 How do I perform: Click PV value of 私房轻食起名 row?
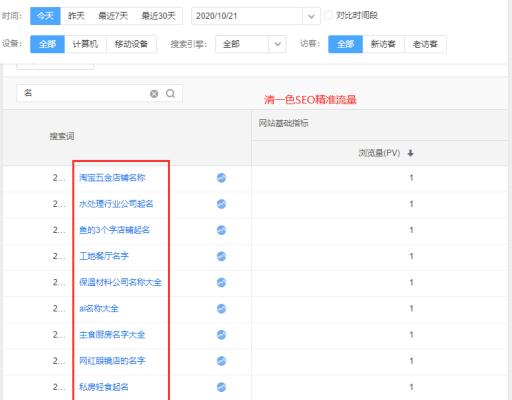click(x=411, y=387)
